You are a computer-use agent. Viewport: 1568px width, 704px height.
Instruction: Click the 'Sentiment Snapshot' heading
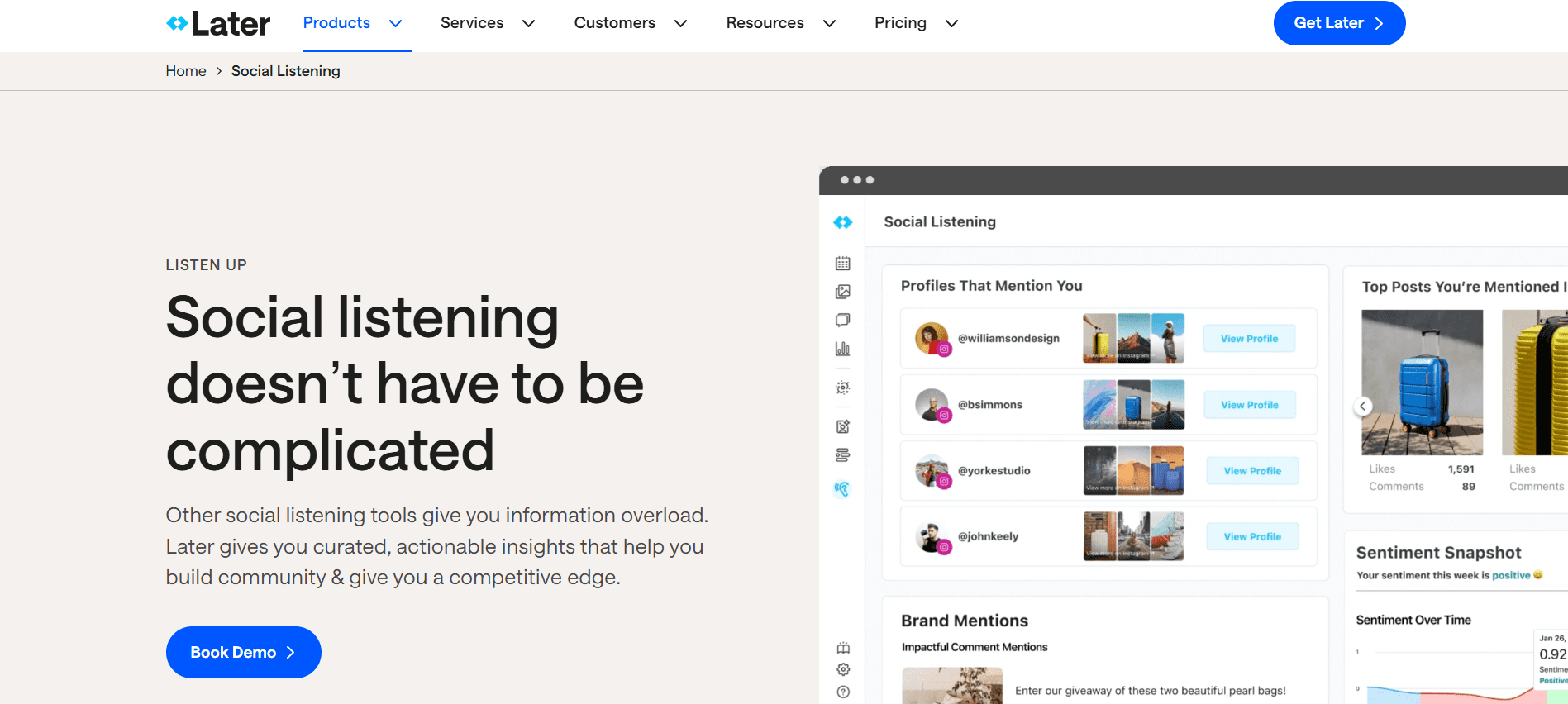(1438, 553)
